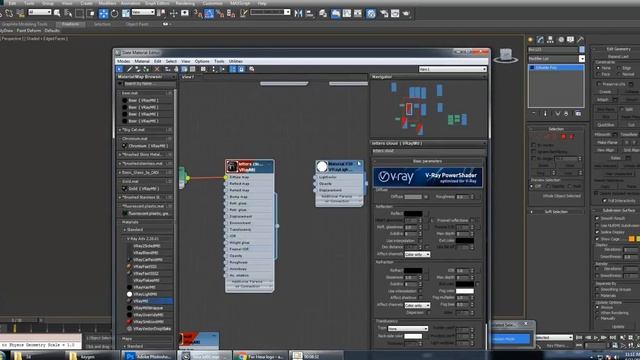Open the Translucency Type dropdown

408,329
